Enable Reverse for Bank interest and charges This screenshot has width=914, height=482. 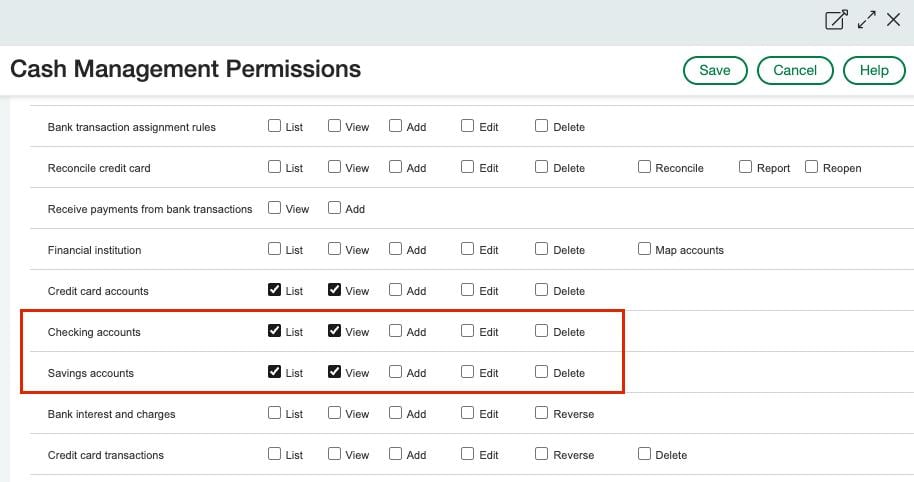point(542,413)
